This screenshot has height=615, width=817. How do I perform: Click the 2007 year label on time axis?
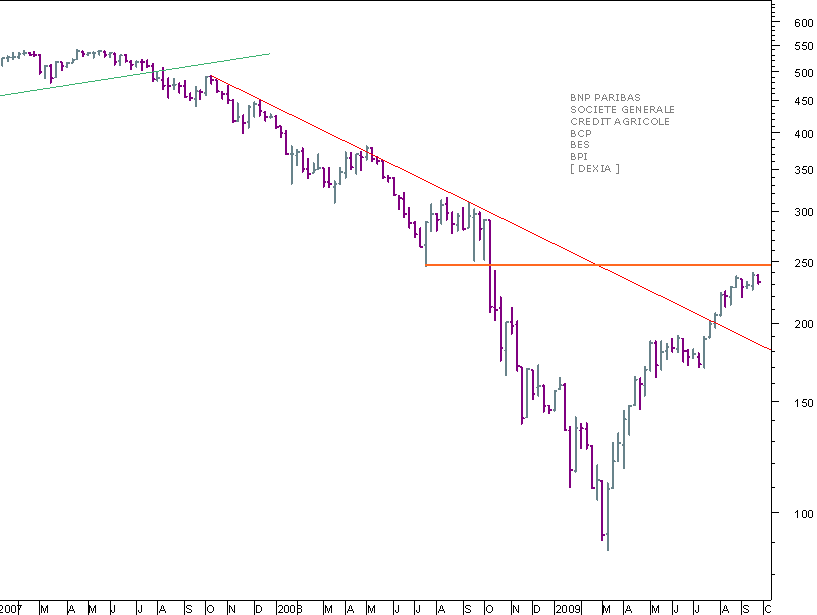coord(11,609)
